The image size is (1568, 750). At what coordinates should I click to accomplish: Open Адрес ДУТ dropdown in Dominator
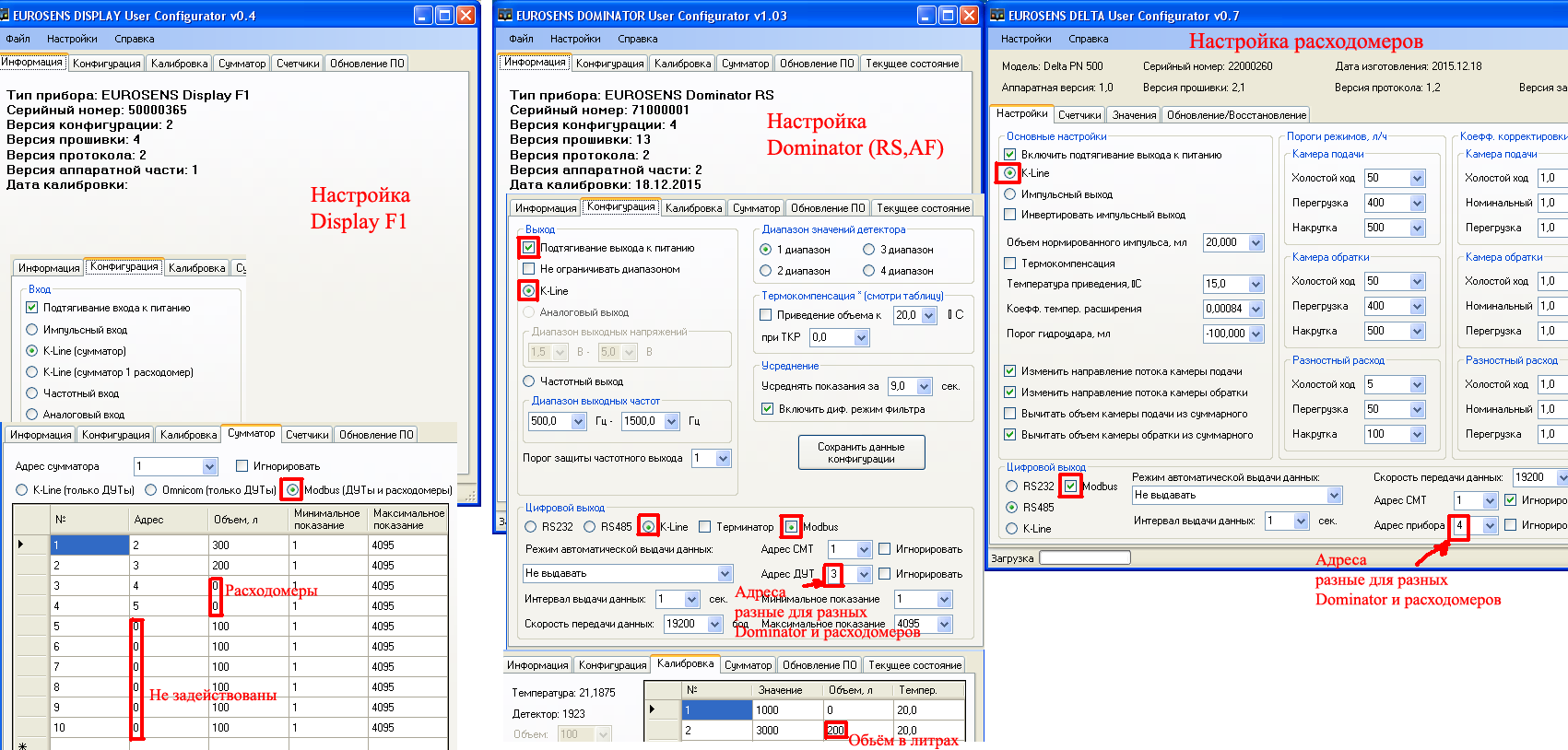pos(864,574)
